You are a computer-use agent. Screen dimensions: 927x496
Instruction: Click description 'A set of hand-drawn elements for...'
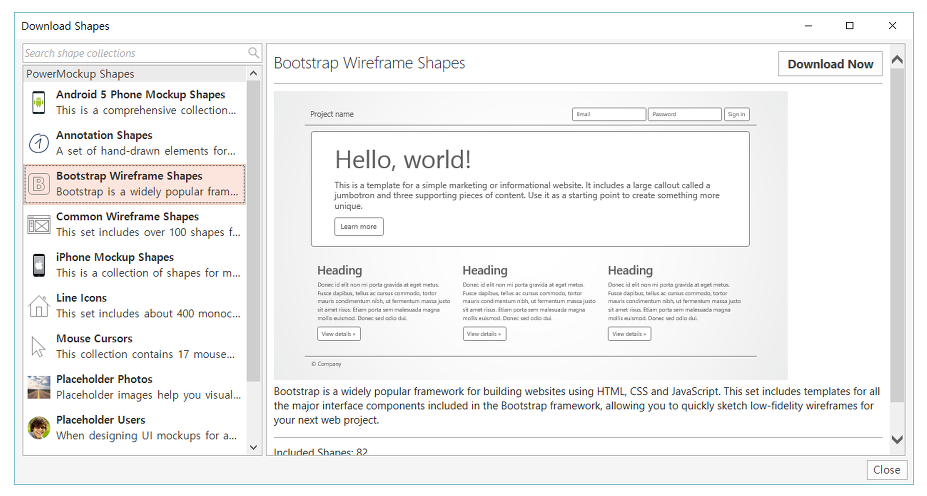coord(145,151)
